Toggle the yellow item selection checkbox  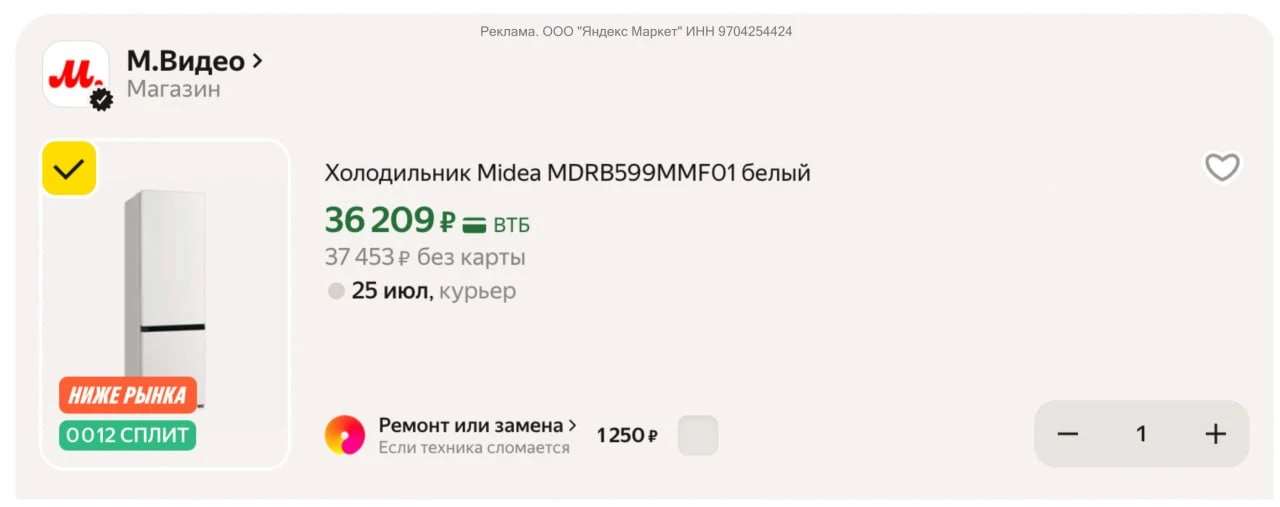coord(69,169)
